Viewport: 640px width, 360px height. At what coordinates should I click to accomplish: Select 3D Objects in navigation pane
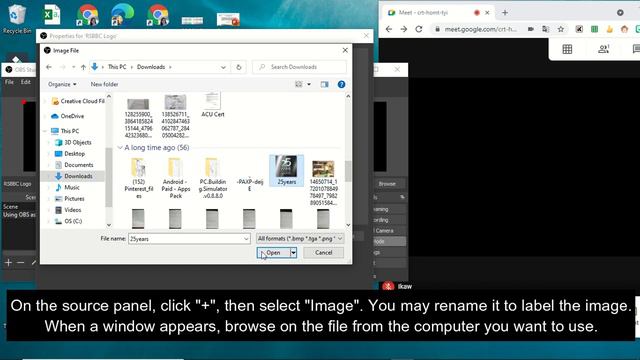point(74,142)
